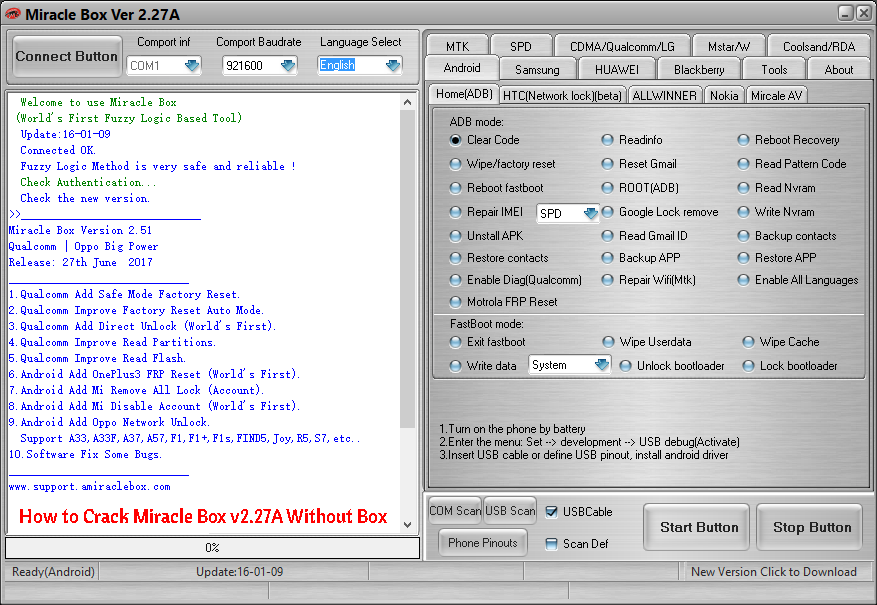Select Exit fastboot option
The height and width of the screenshot is (605, 877).
point(455,342)
